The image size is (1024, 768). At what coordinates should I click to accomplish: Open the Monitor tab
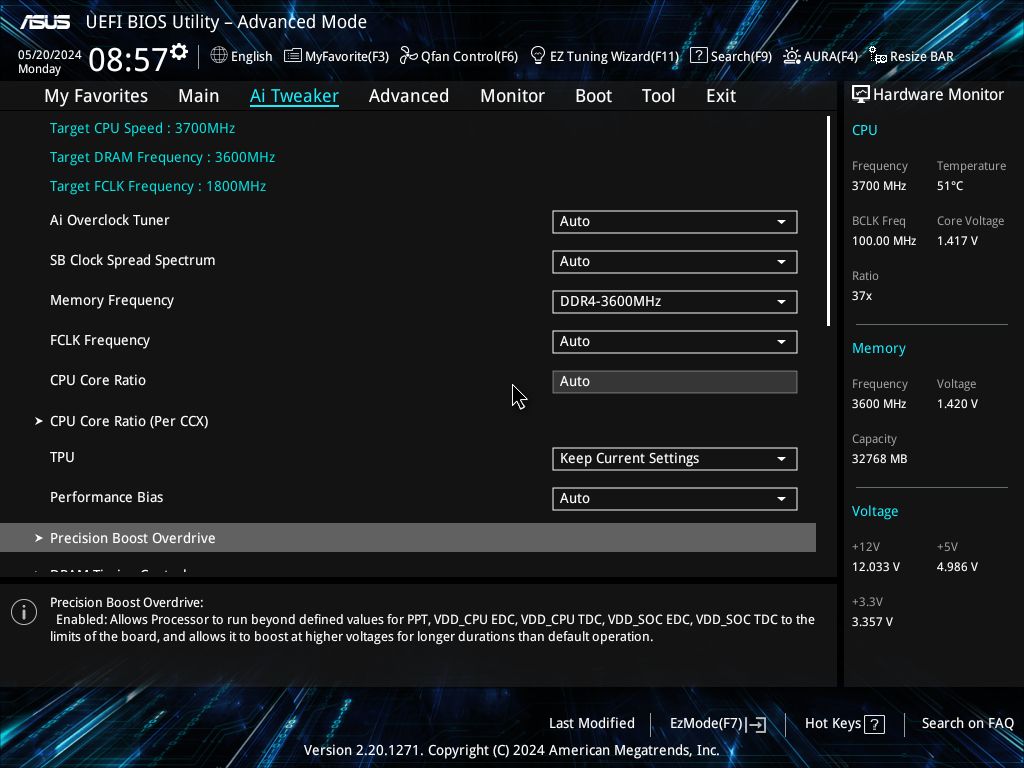[x=513, y=96]
